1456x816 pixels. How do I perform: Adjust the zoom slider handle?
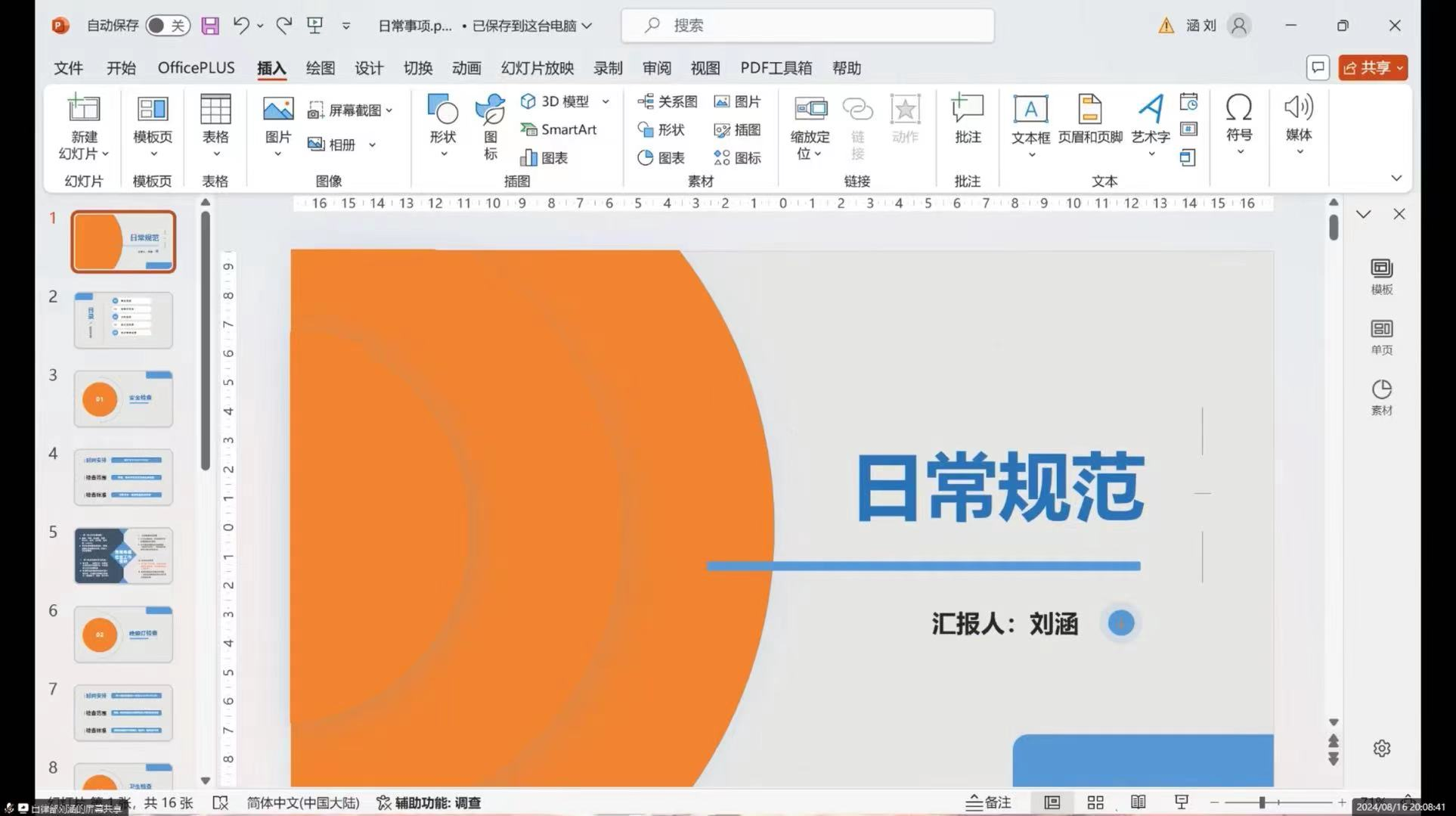pyautogui.click(x=1262, y=802)
